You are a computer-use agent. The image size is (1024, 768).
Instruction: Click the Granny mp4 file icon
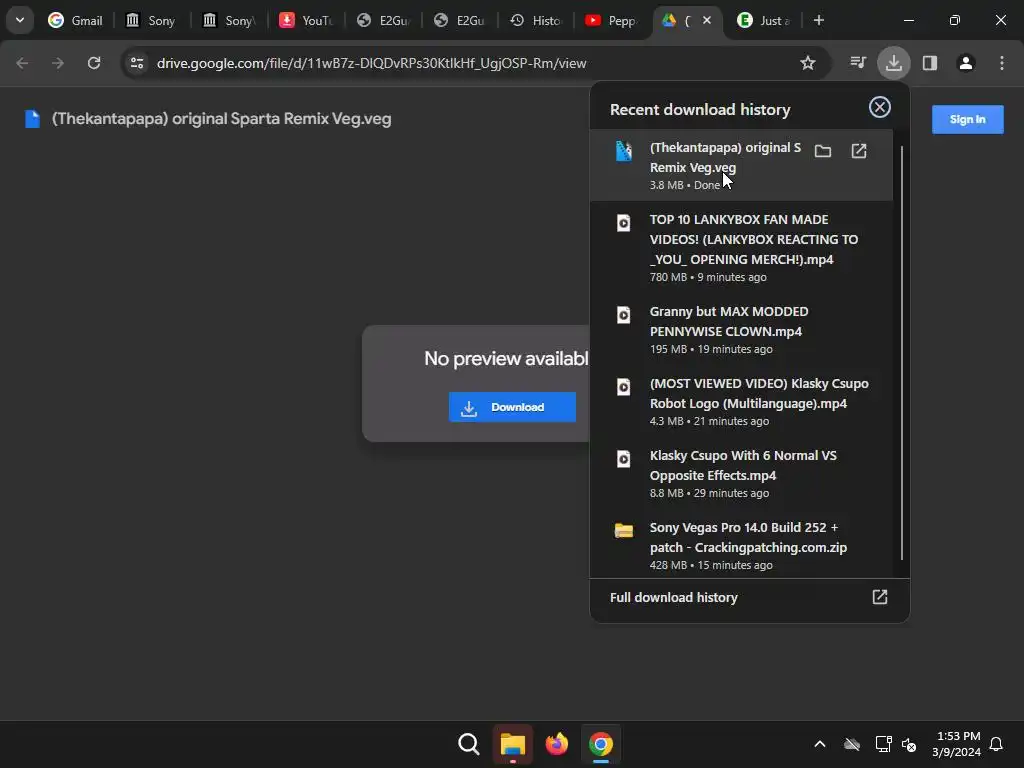(624, 315)
